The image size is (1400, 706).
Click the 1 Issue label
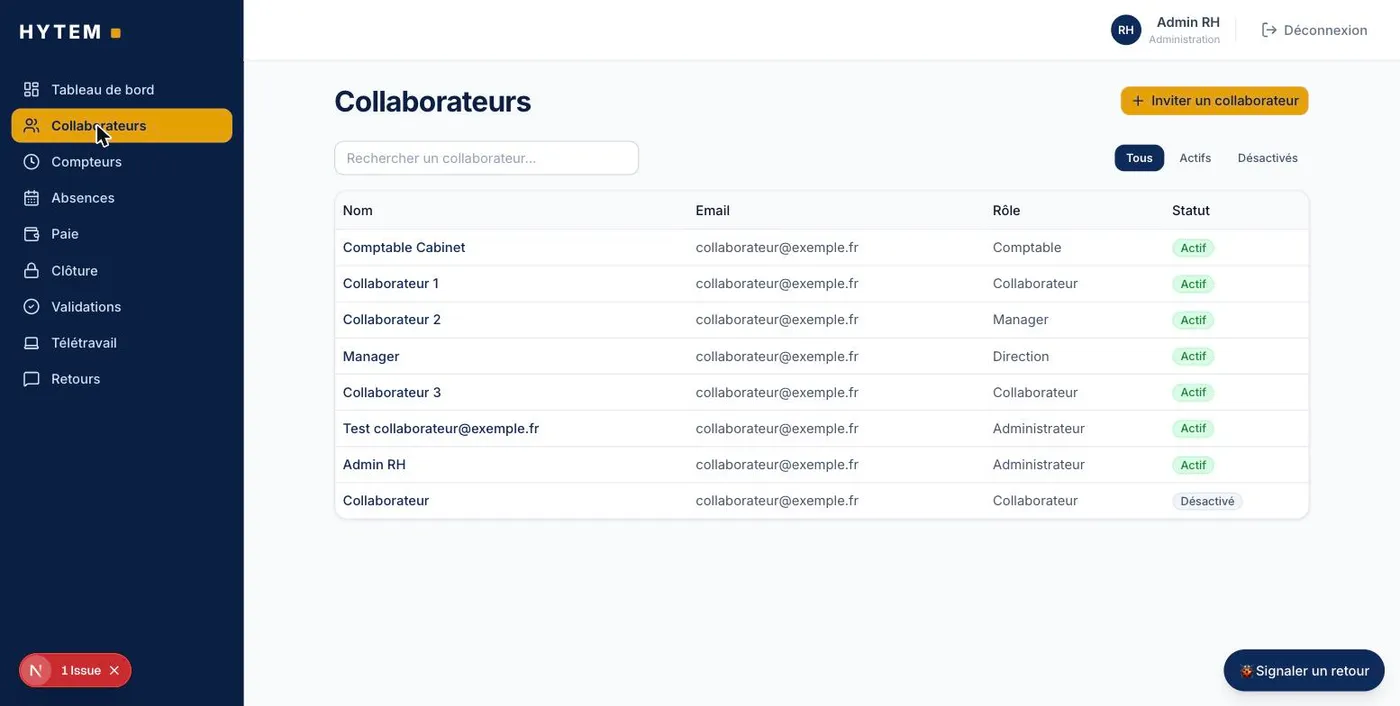pos(81,670)
